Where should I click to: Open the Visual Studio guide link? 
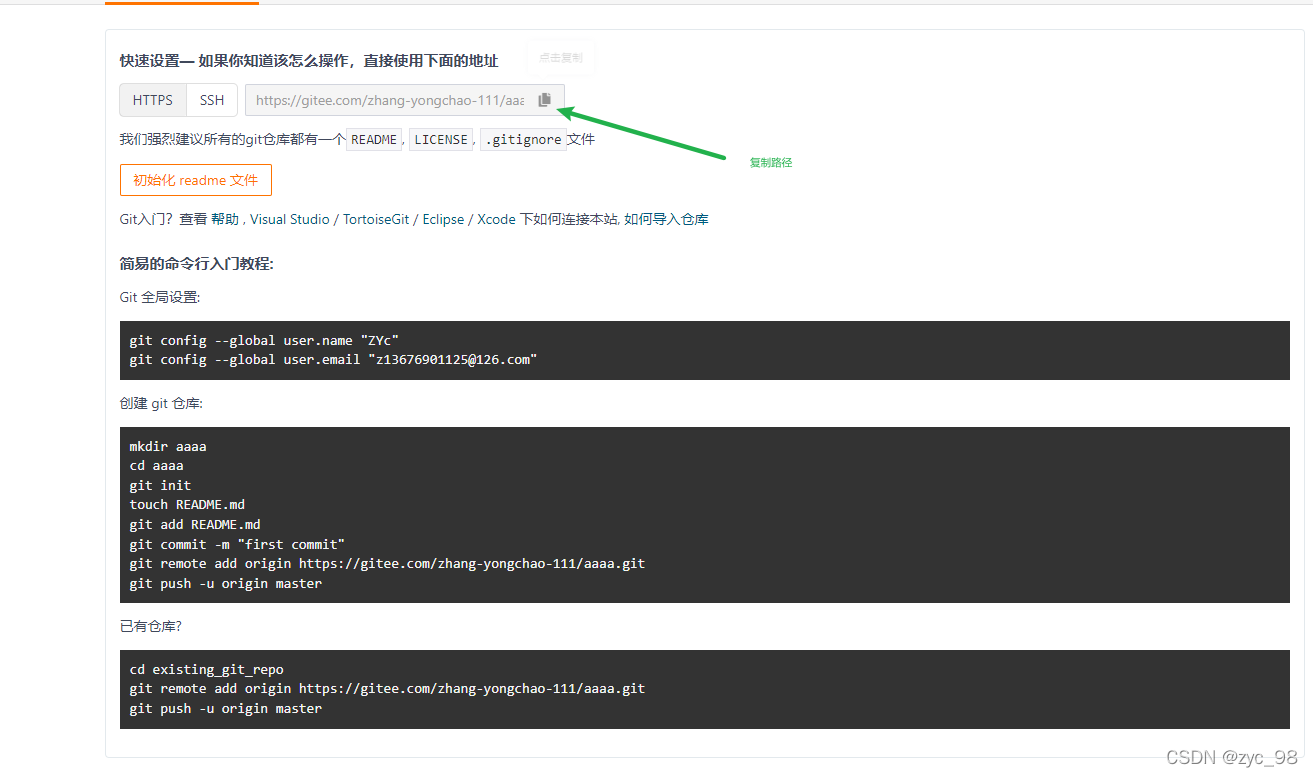coord(290,219)
